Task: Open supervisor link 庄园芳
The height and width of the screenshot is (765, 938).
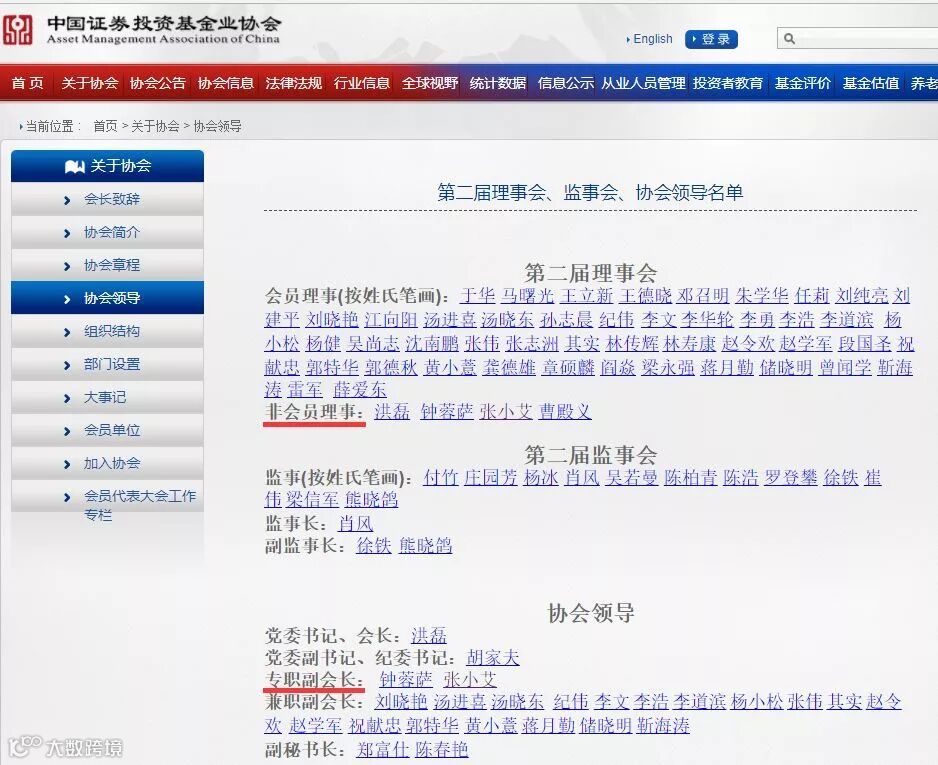Action: point(491,477)
